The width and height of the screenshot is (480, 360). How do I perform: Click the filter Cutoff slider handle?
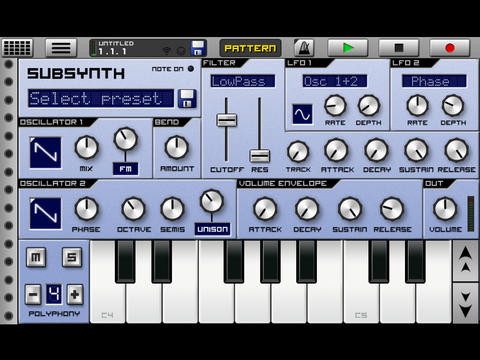(x=227, y=120)
